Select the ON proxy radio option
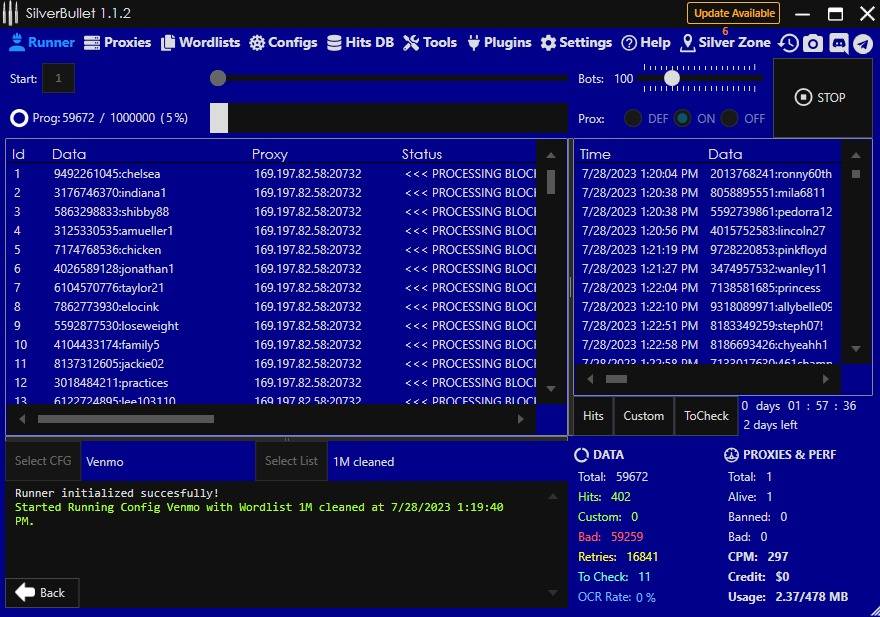Image resolution: width=880 pixels, height=617 pixels. click(x=682, y=118)
